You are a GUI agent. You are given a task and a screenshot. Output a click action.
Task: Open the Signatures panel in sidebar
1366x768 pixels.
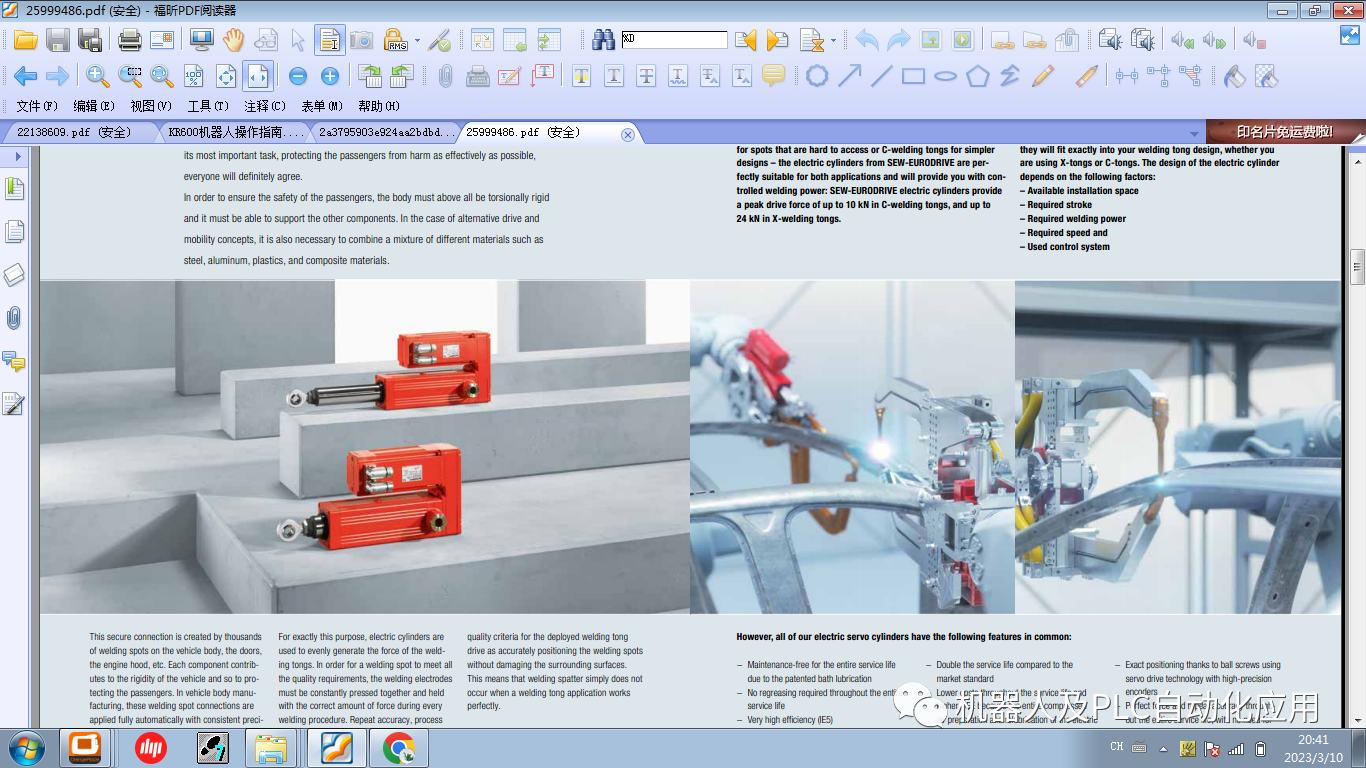[14, 404]
